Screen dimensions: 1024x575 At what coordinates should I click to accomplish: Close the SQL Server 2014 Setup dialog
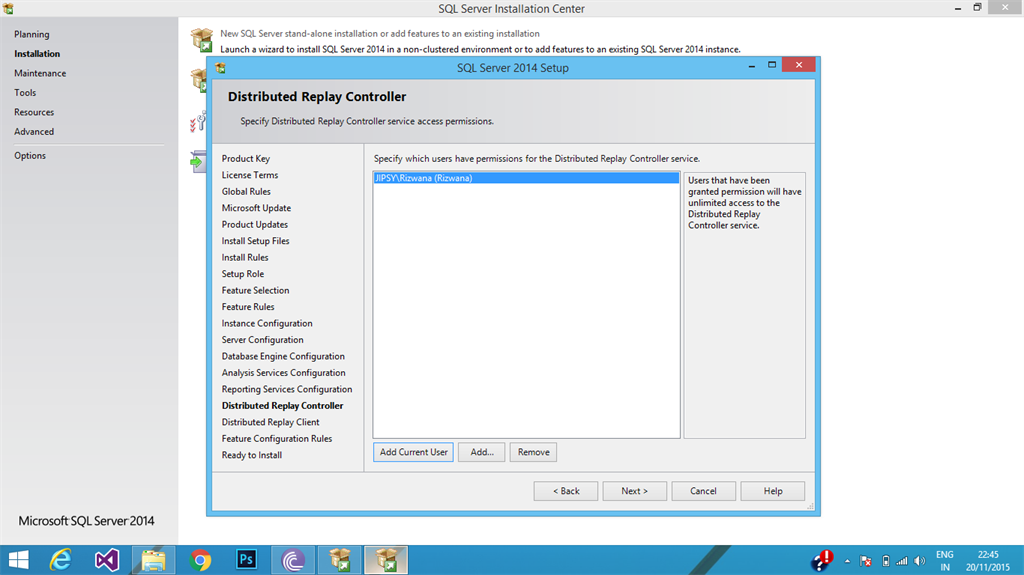799,65
